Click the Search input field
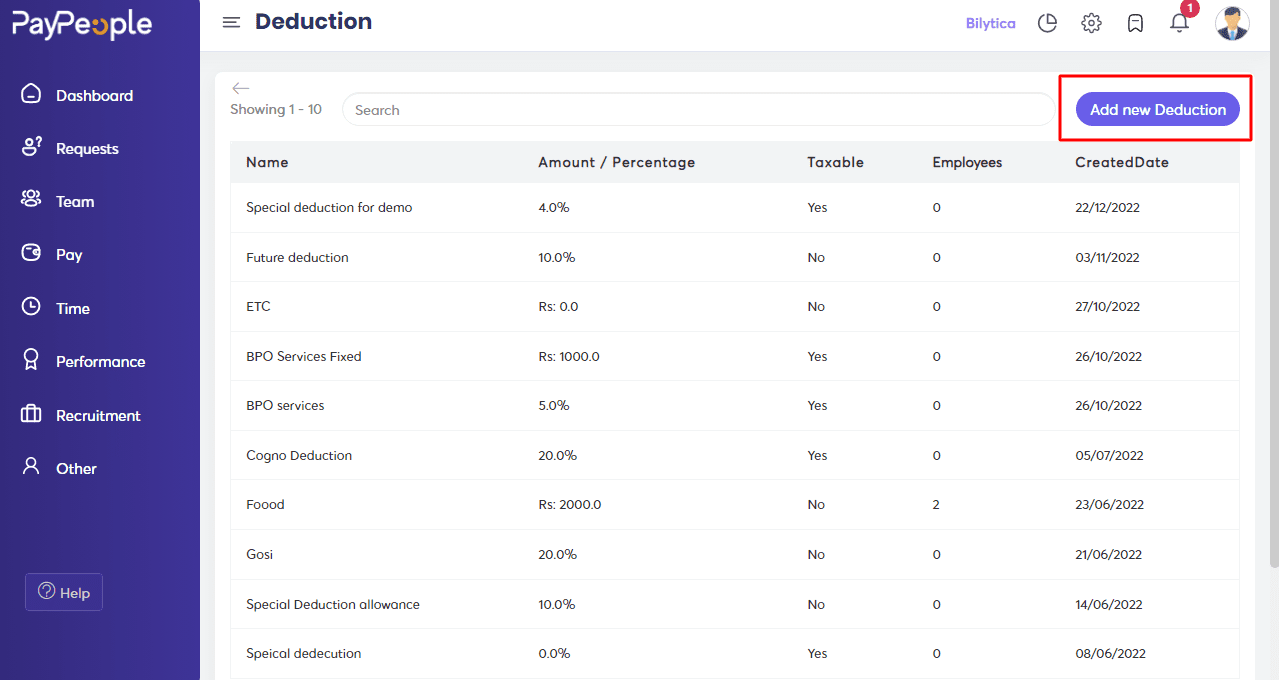The height and width of the screenshot is (680, 1279). coord(698,110)
